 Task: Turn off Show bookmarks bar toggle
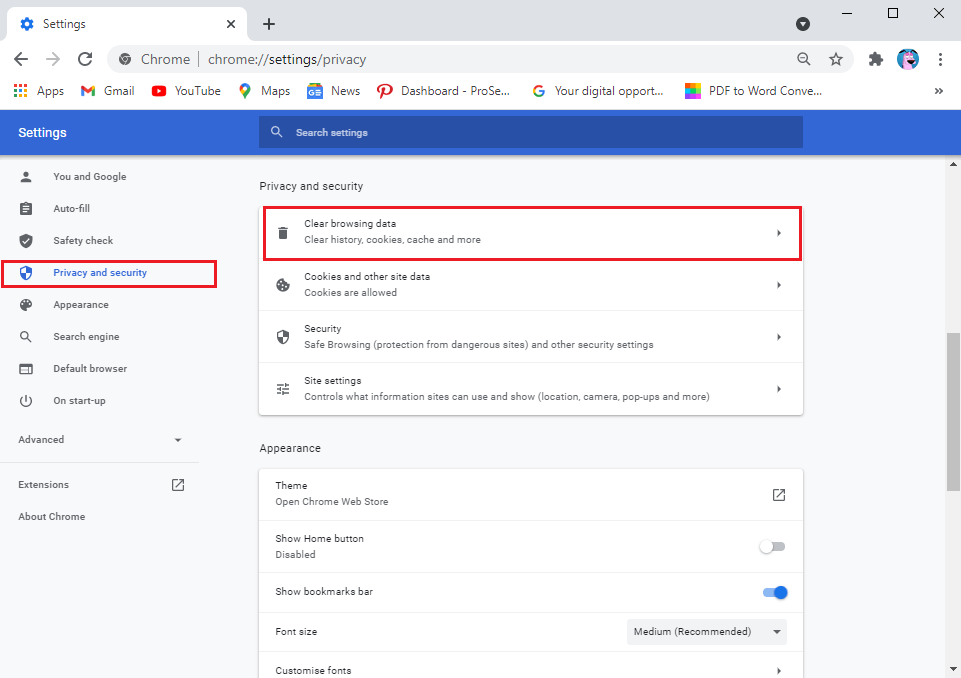click(x=775, y=592)
